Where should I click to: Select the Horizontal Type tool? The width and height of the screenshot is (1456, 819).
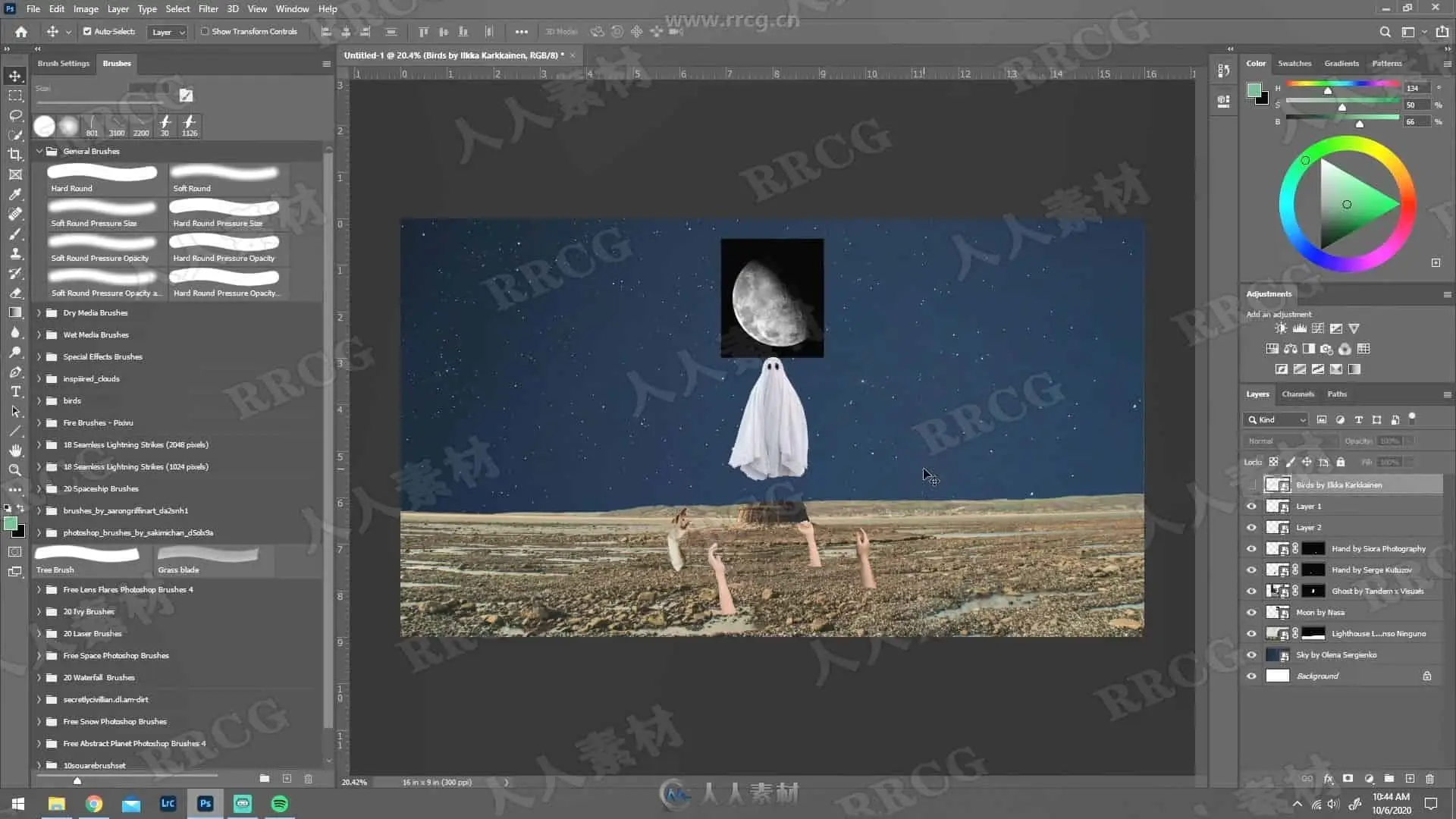click(x=15, y=391)
